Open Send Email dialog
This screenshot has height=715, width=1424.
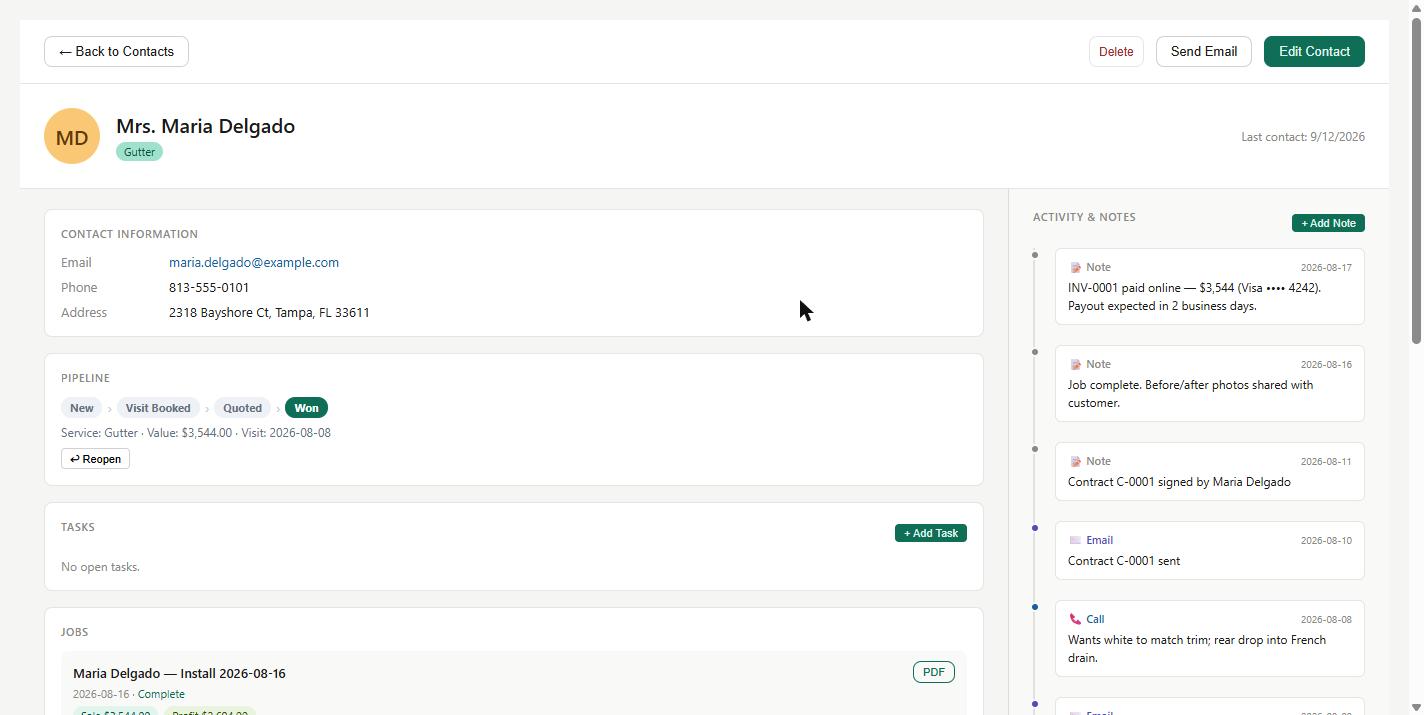click(1204, 52)
